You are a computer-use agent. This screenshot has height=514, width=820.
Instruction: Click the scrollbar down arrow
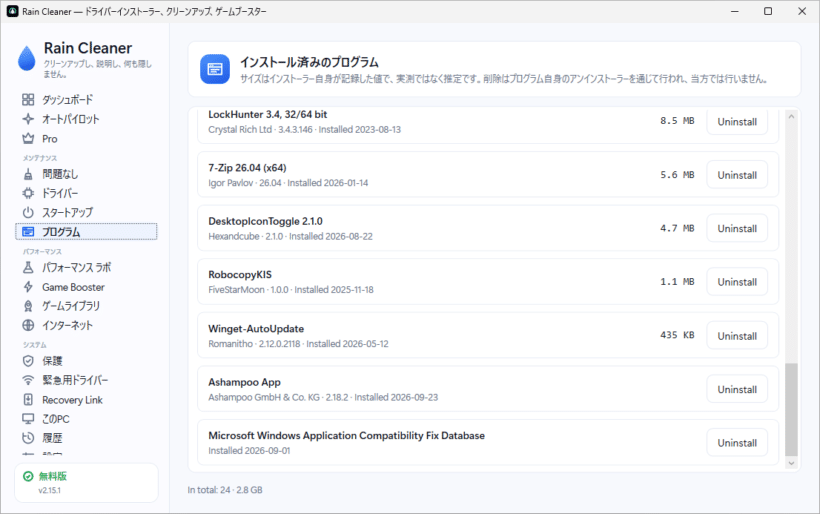[791, 463]
